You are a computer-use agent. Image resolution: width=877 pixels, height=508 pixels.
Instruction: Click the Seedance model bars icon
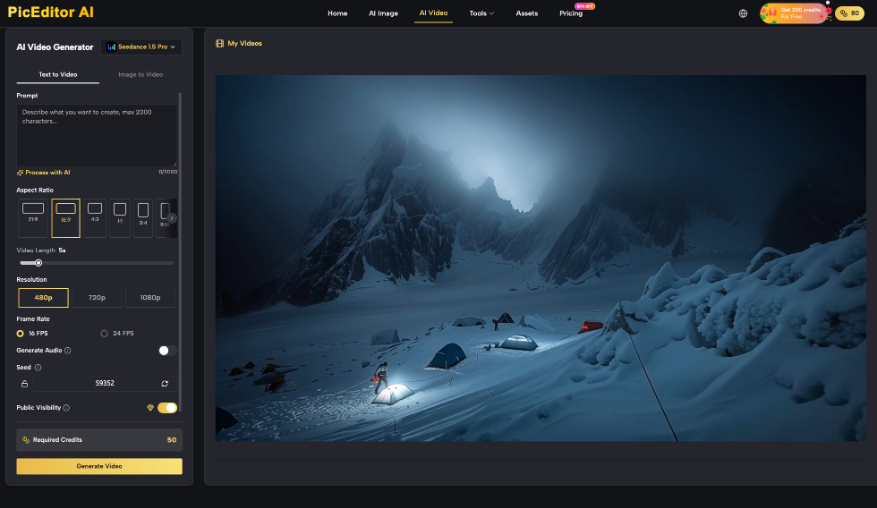[x=111, y=47]
